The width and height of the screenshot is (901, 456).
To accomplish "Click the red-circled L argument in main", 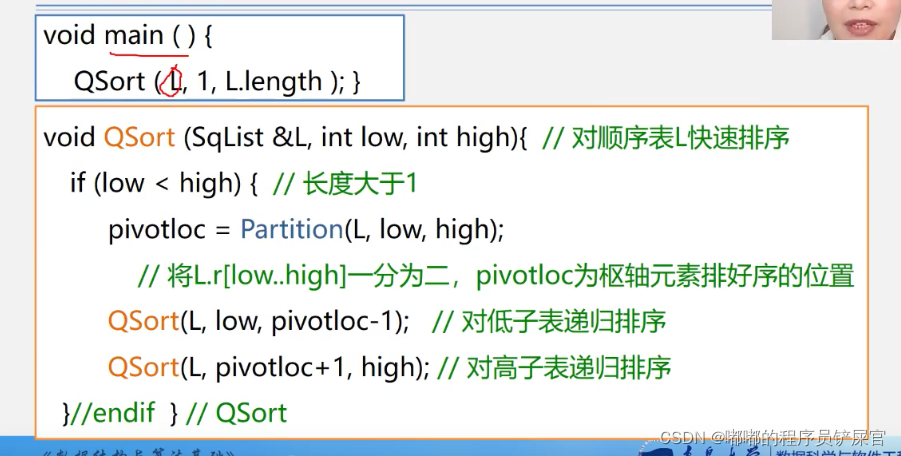I will coord(172,80).
